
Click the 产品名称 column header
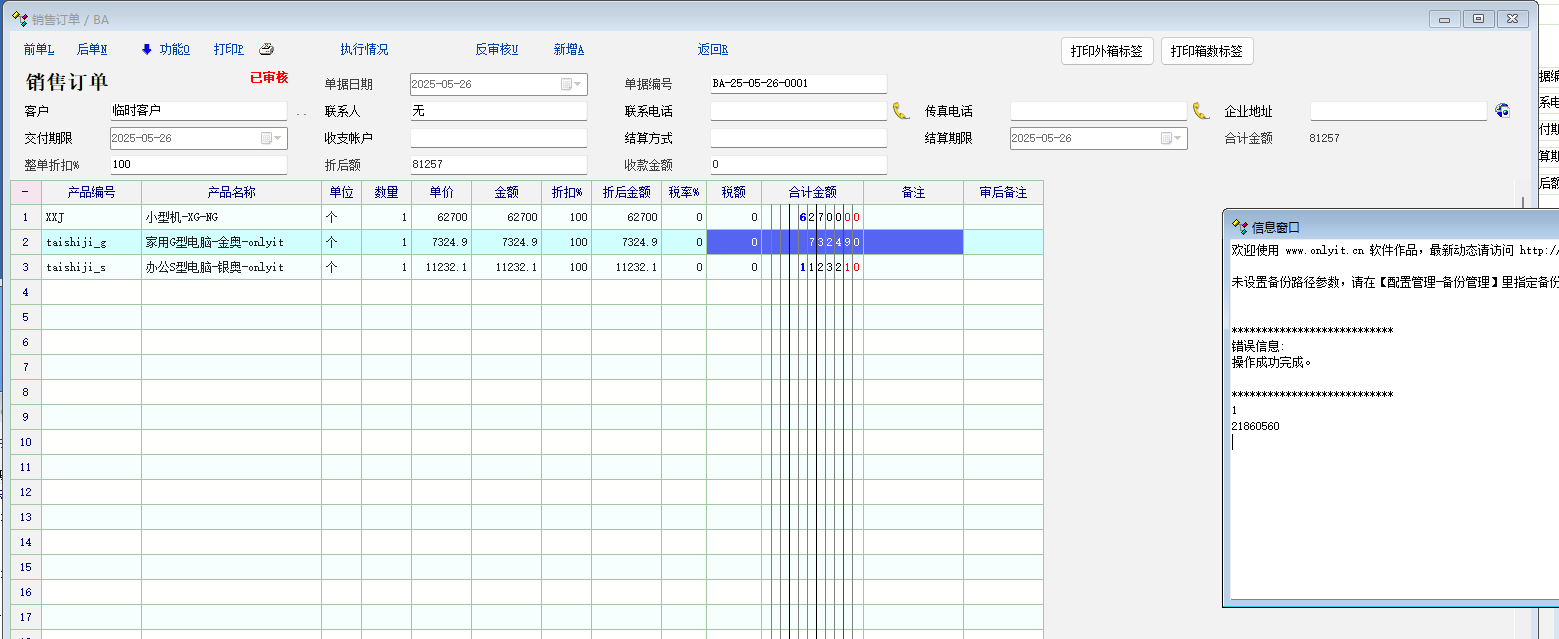[231, 192]
